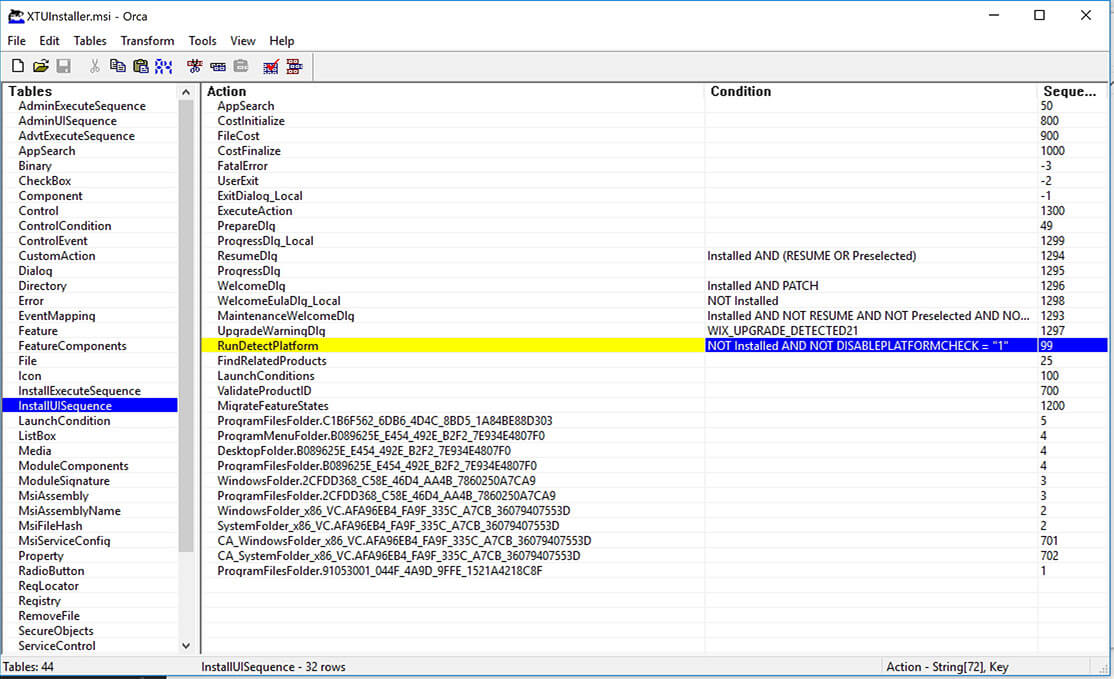This screenshot has height=679, width=1114.
Task: Click the blue Find toolbar icon
Action: tap(163, 66)
